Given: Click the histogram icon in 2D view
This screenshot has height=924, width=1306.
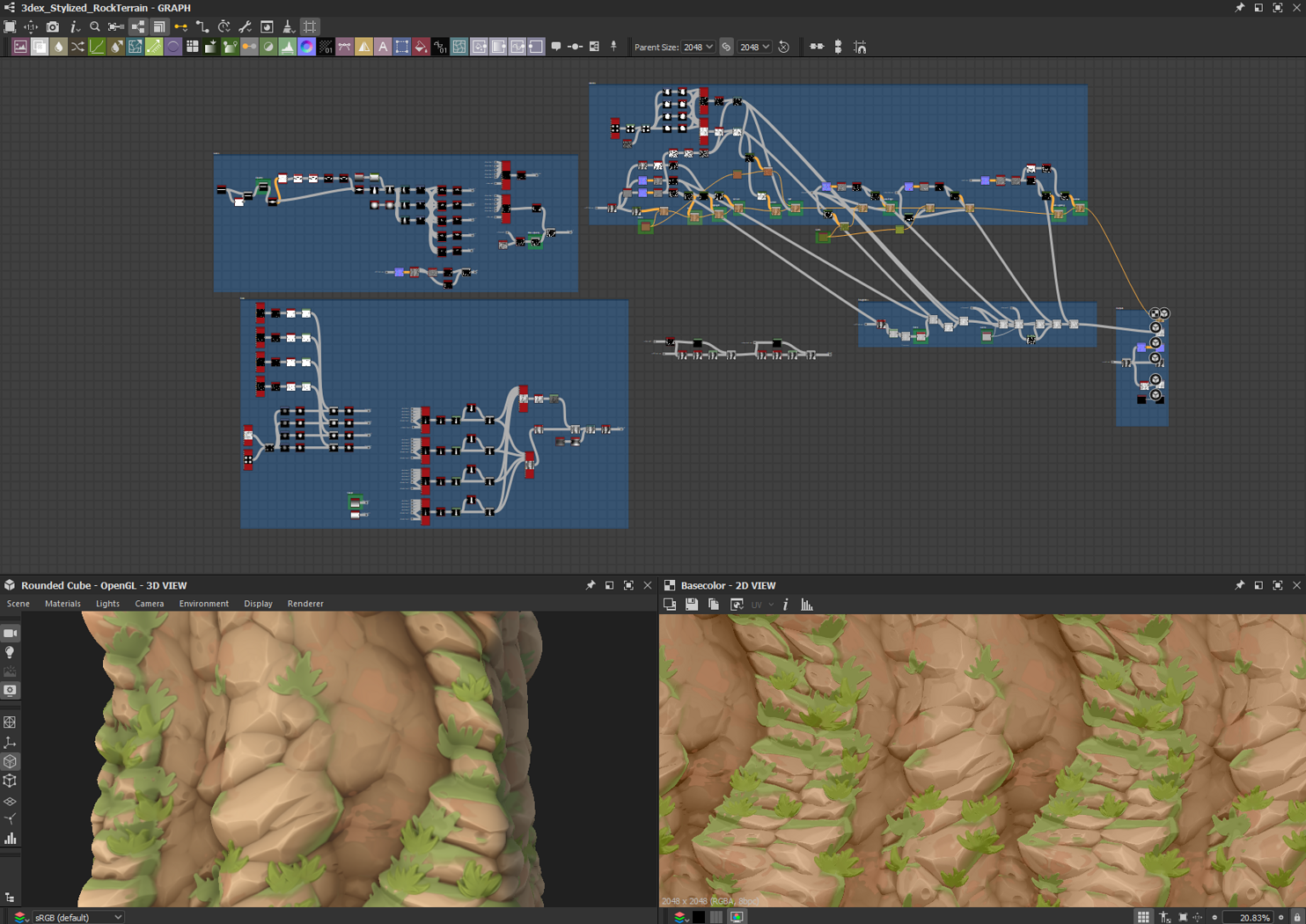Looking at the screenshot, I should [x=807, y=605].
